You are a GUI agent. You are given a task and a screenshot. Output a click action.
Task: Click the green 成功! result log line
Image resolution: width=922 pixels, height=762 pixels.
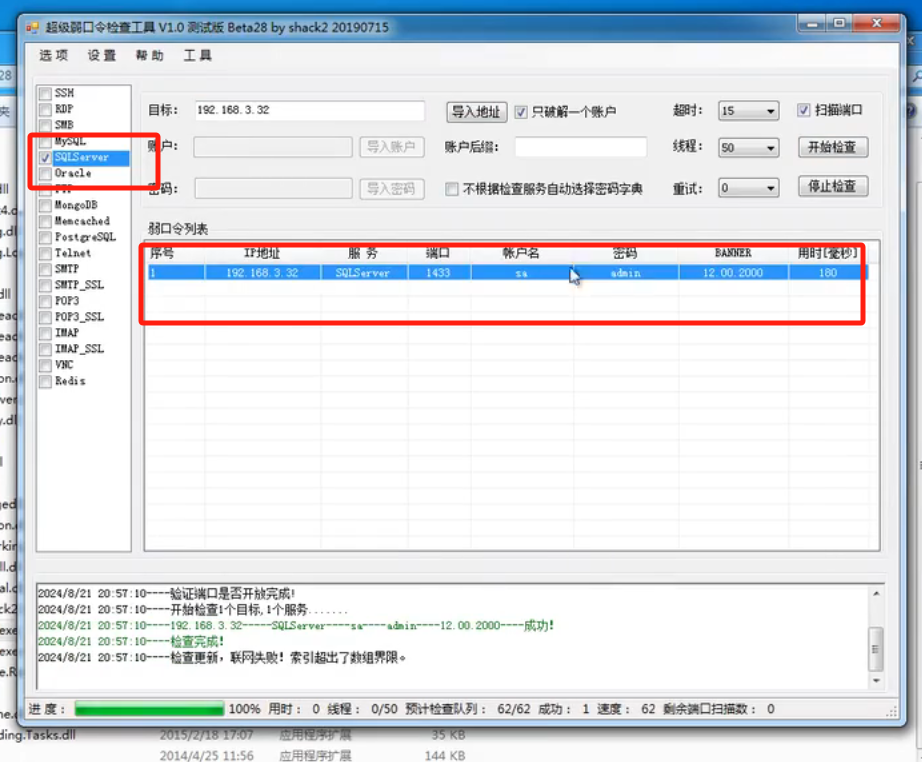tap(296, 626)
